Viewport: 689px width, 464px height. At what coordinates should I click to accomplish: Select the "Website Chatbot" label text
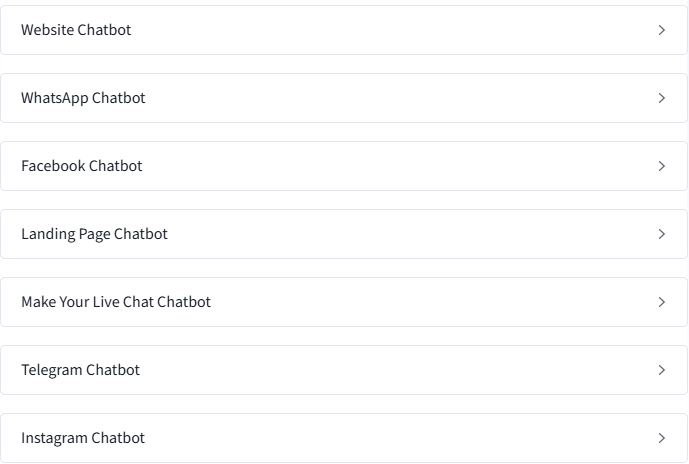point(76,30)
